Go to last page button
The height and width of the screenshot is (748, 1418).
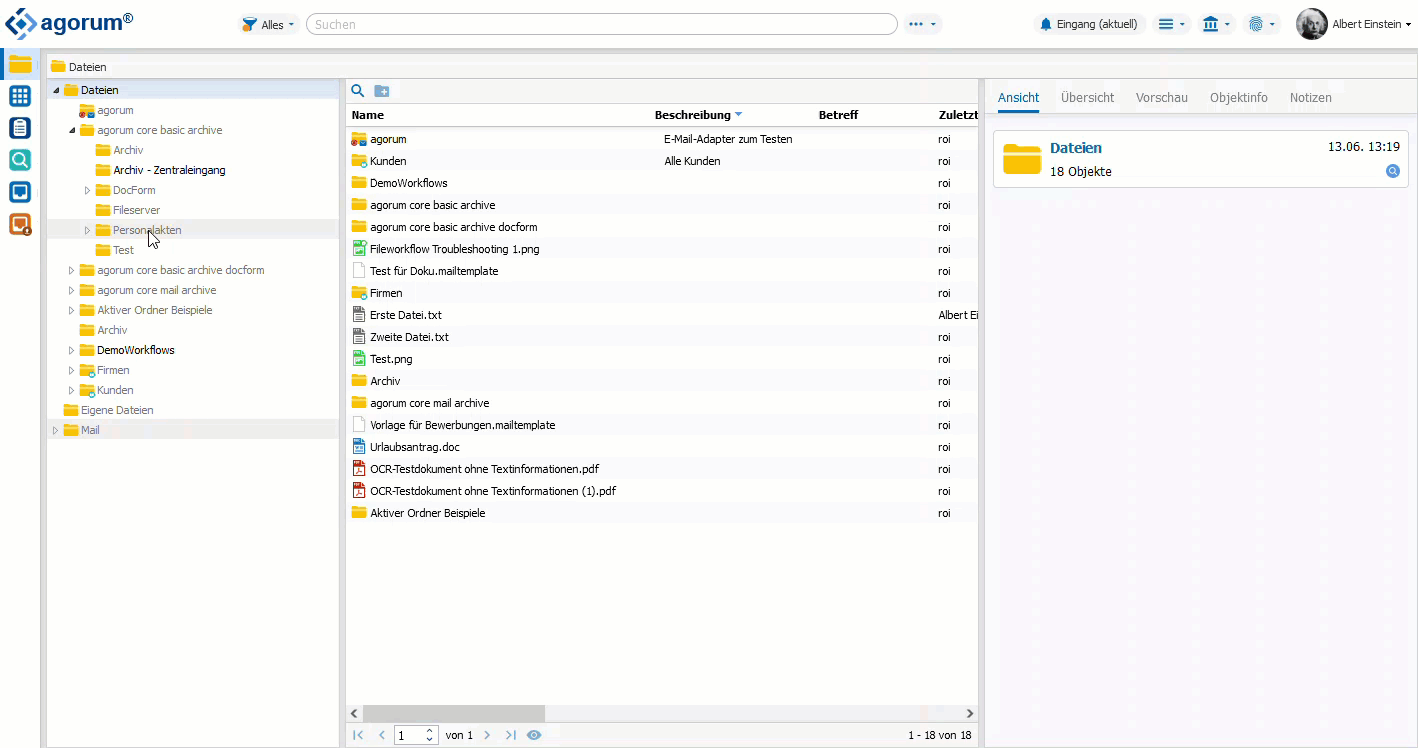pyautogui.click(x=511, y=735)
